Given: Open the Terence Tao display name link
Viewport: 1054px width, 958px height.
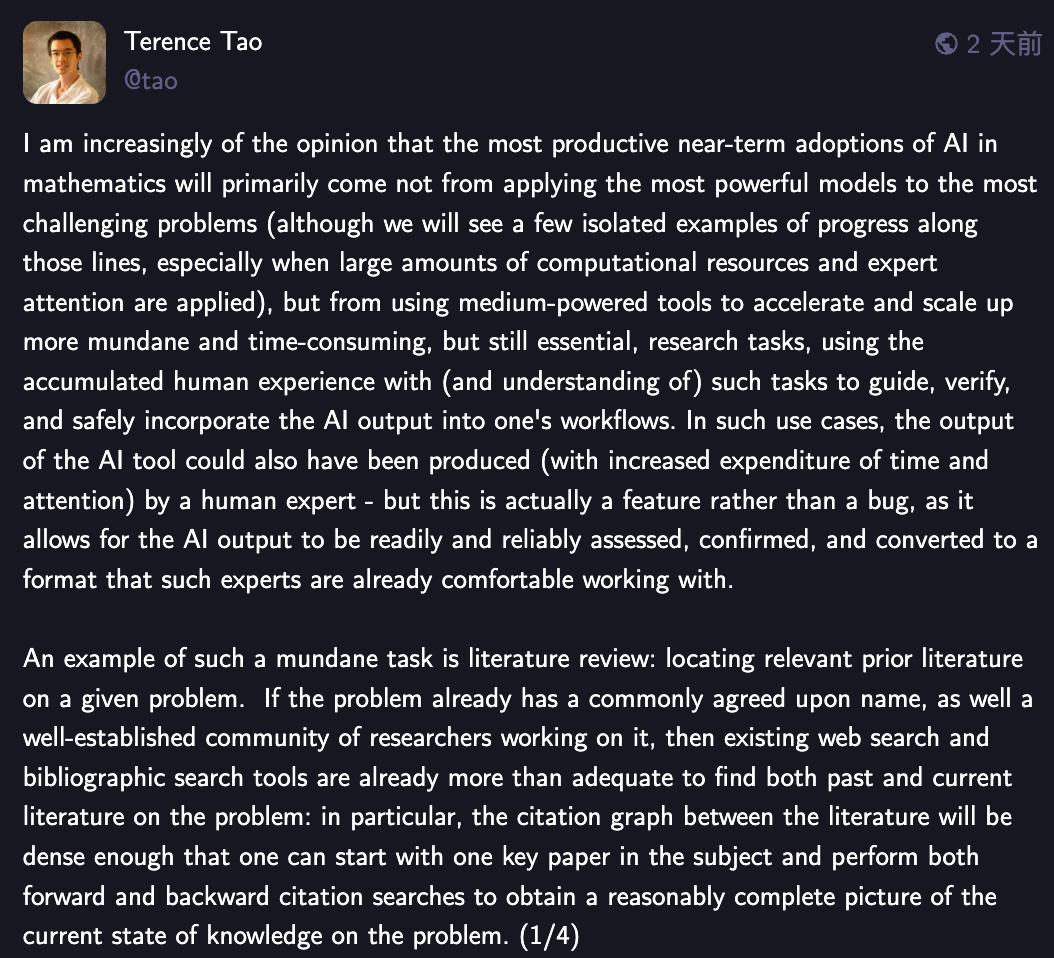Looking at the screenshot, I should click(x=193, y=43).
